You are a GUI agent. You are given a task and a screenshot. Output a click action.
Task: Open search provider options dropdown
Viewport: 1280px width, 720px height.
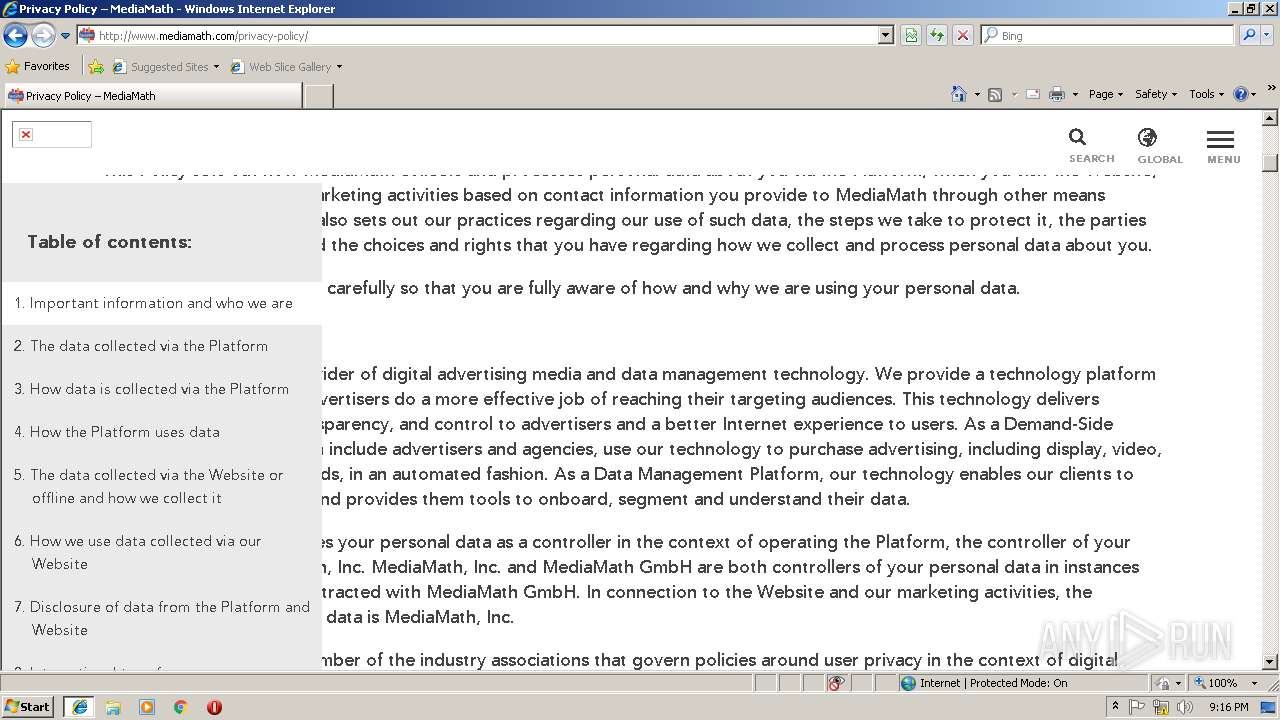pos(1267,35)
